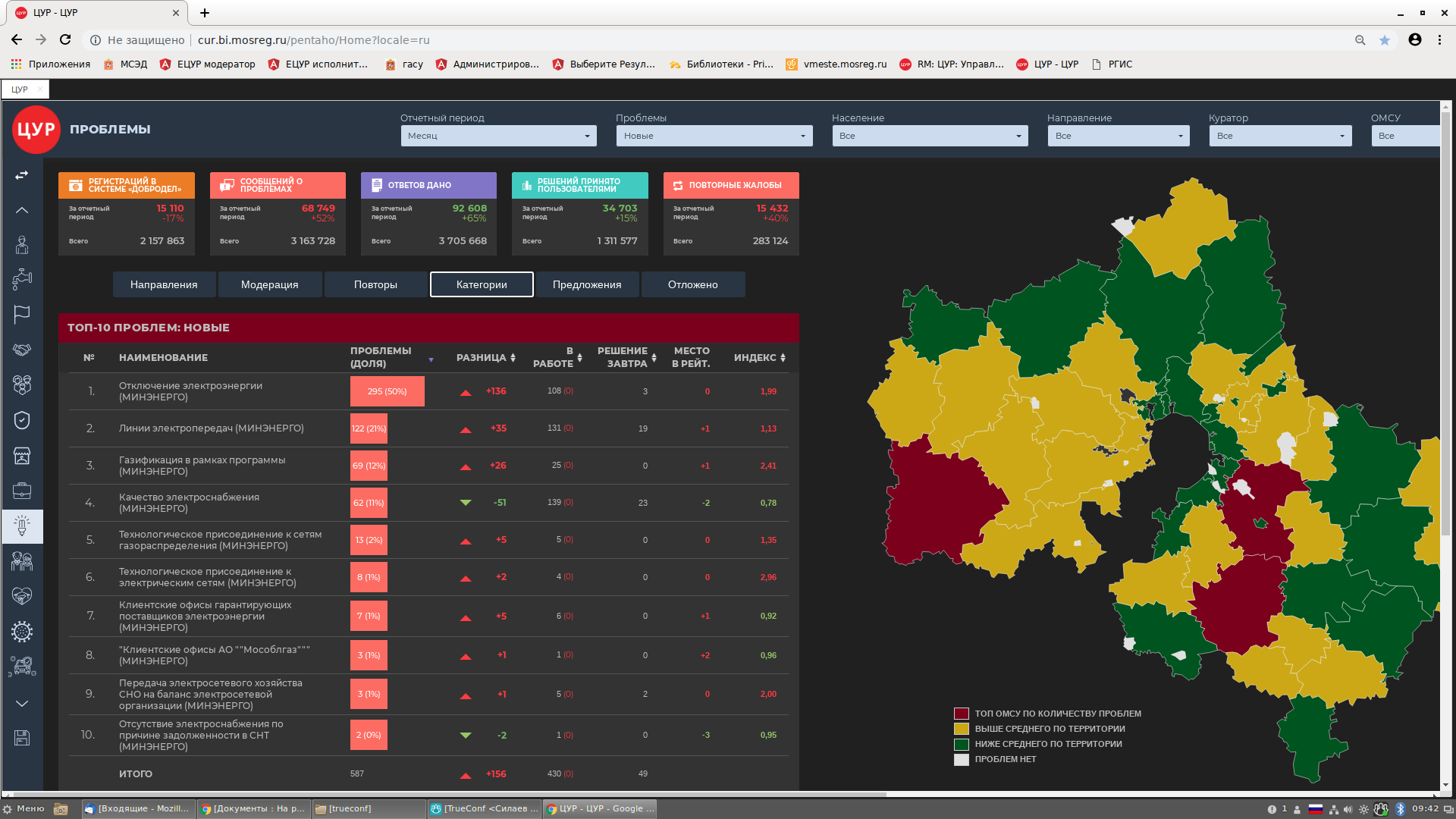This screenshot has width=1456, height=819.
Task: Open the briefcase sidebar icon
Action: tap(22, 491)
